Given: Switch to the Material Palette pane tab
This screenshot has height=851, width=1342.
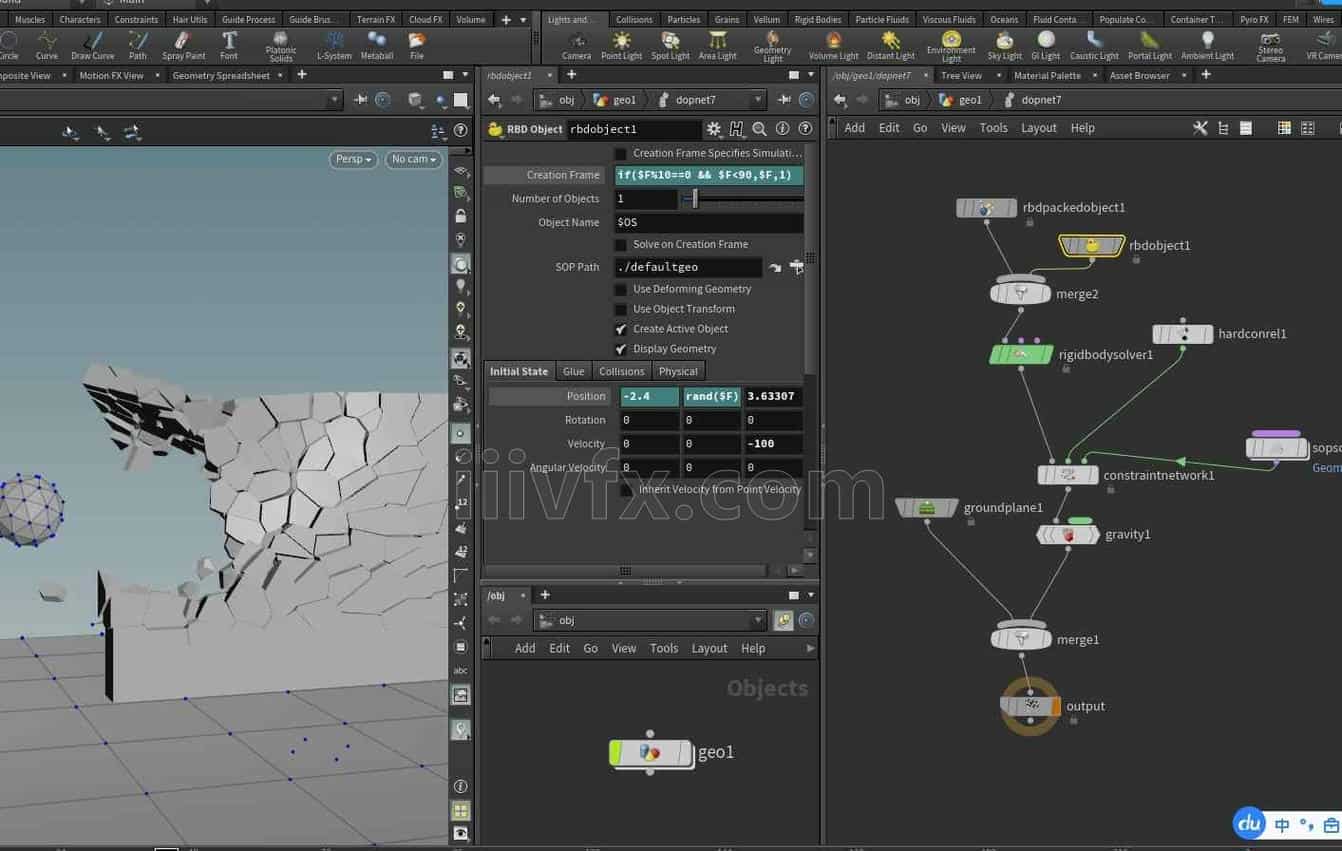Looking at the screenshot, I should click(1047, 75).
